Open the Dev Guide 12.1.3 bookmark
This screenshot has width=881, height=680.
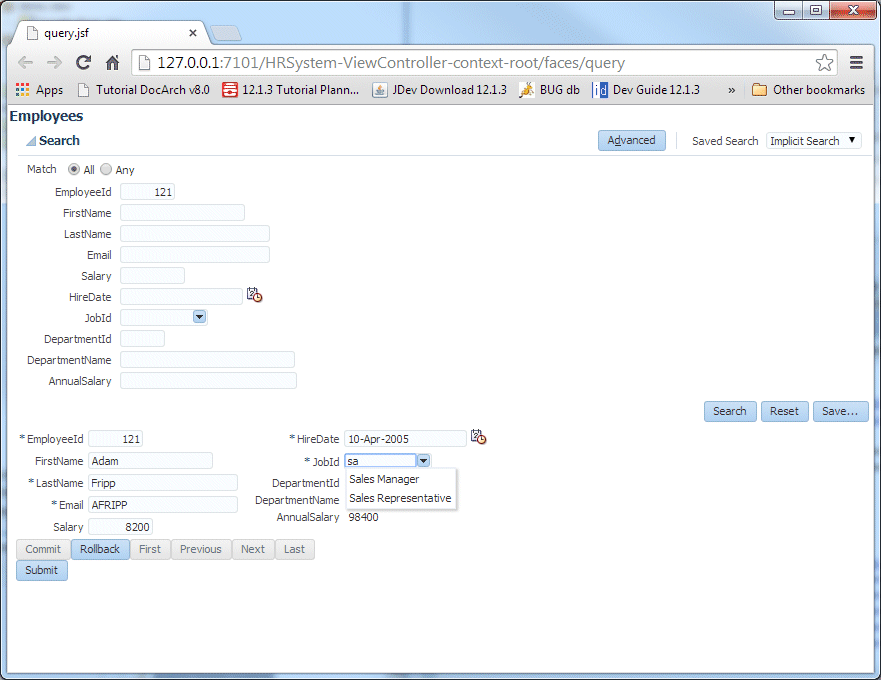pos(646,90)
